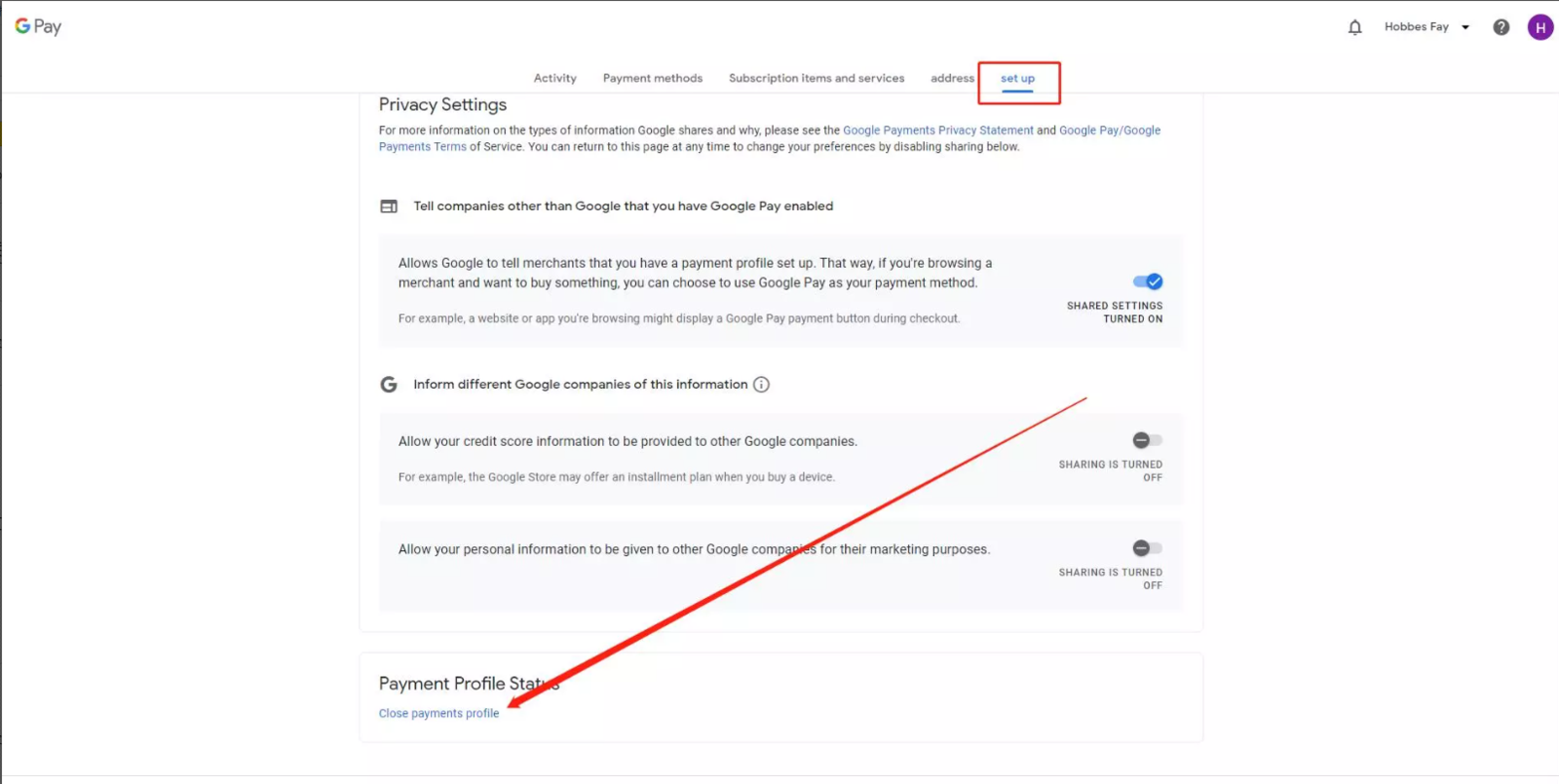Viewport: 1559px width, 784px height.
Task: Enable personal information marketing sharing toggle
Action: pyautogui.click(x=1147, y=548)
